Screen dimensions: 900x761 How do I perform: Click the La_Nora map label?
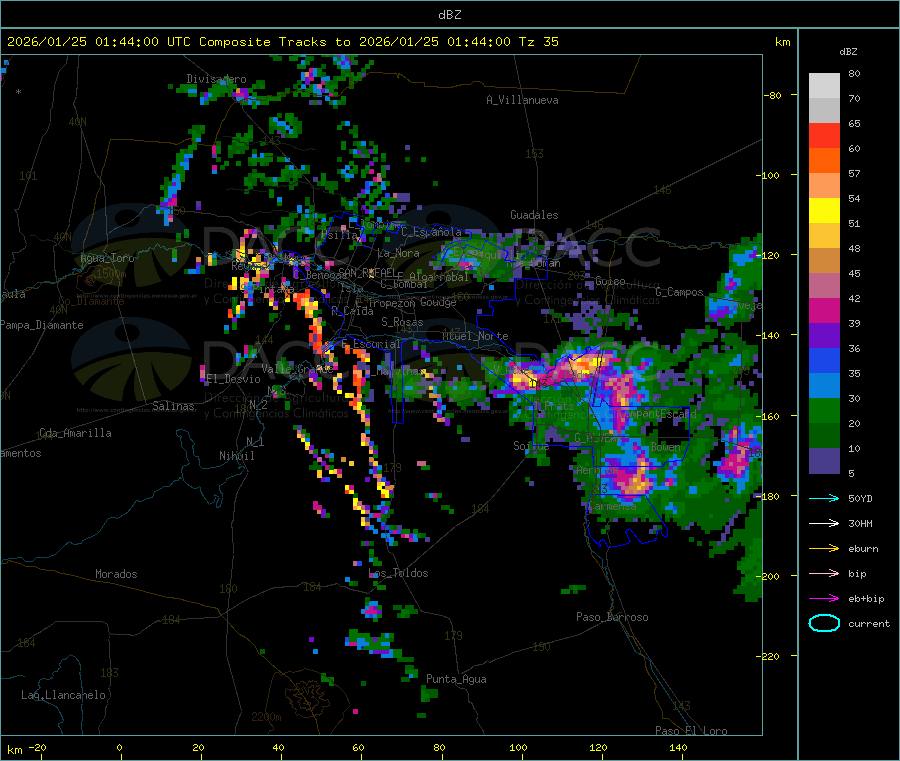(399, 253)
